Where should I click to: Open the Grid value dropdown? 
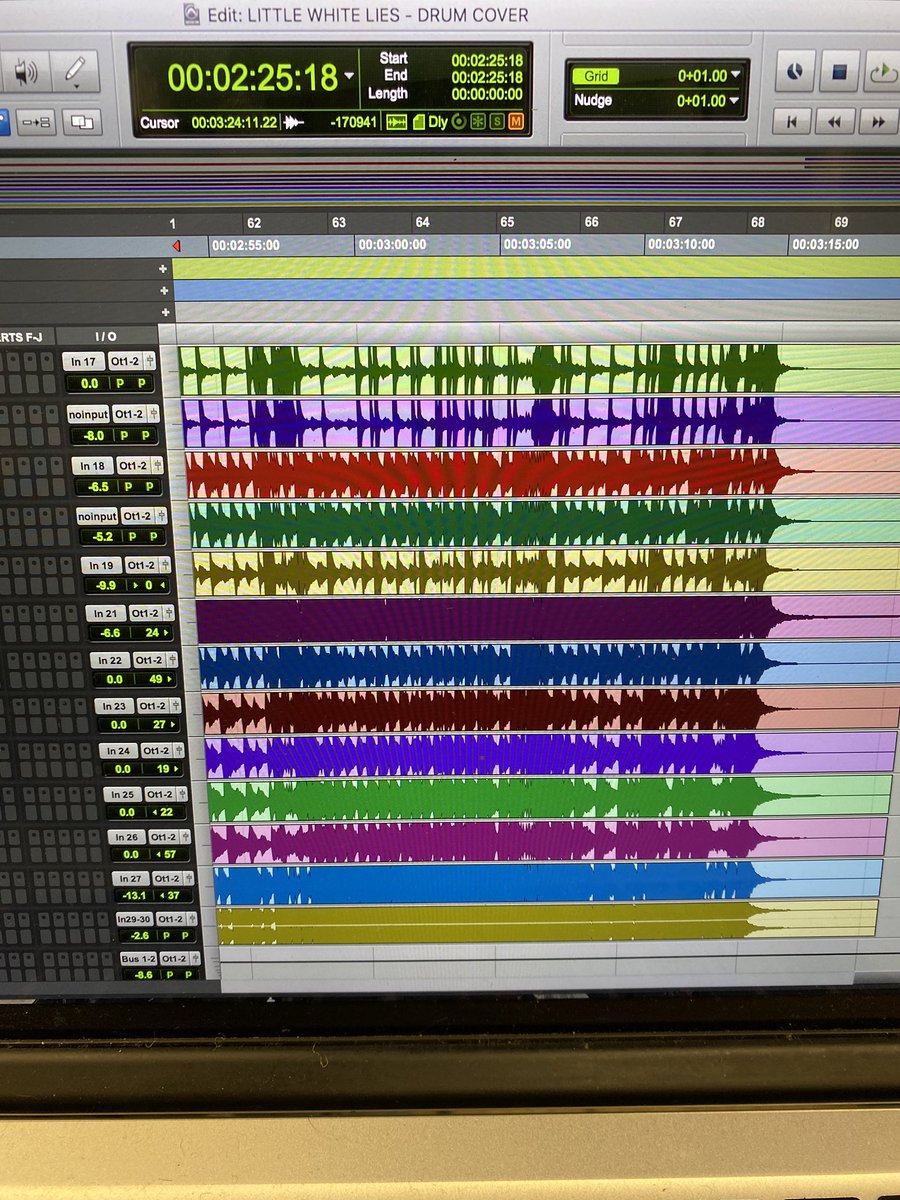[735, 76]
